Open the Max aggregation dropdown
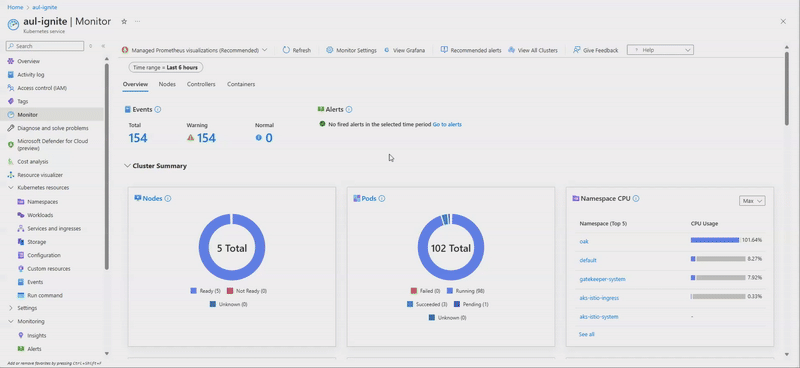The image size is (800, 368). click(x=752, y=201)
